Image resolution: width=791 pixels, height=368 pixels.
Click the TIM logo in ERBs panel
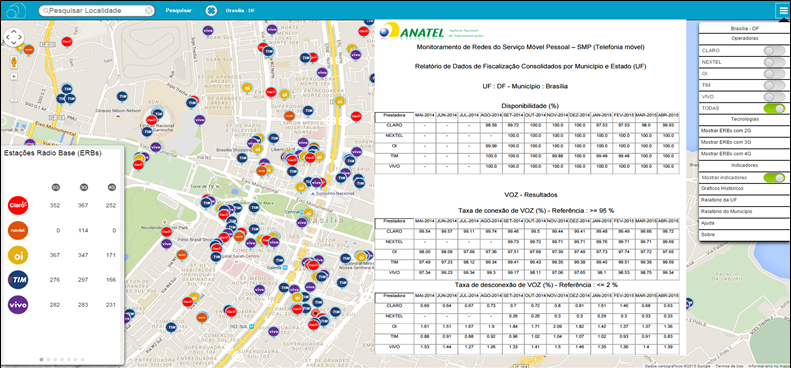(18, 280)
